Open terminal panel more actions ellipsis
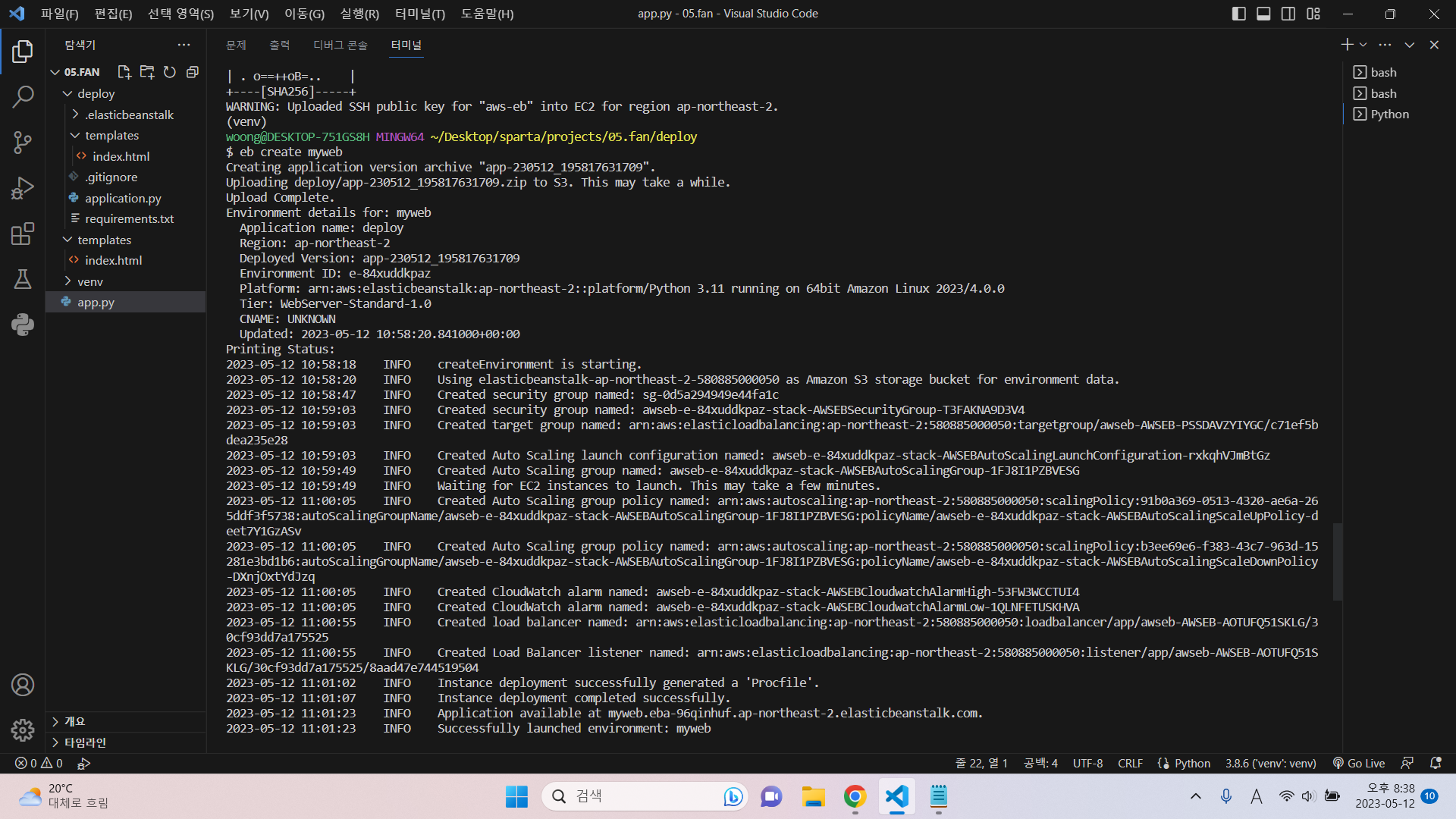 tap(1385, 45)
